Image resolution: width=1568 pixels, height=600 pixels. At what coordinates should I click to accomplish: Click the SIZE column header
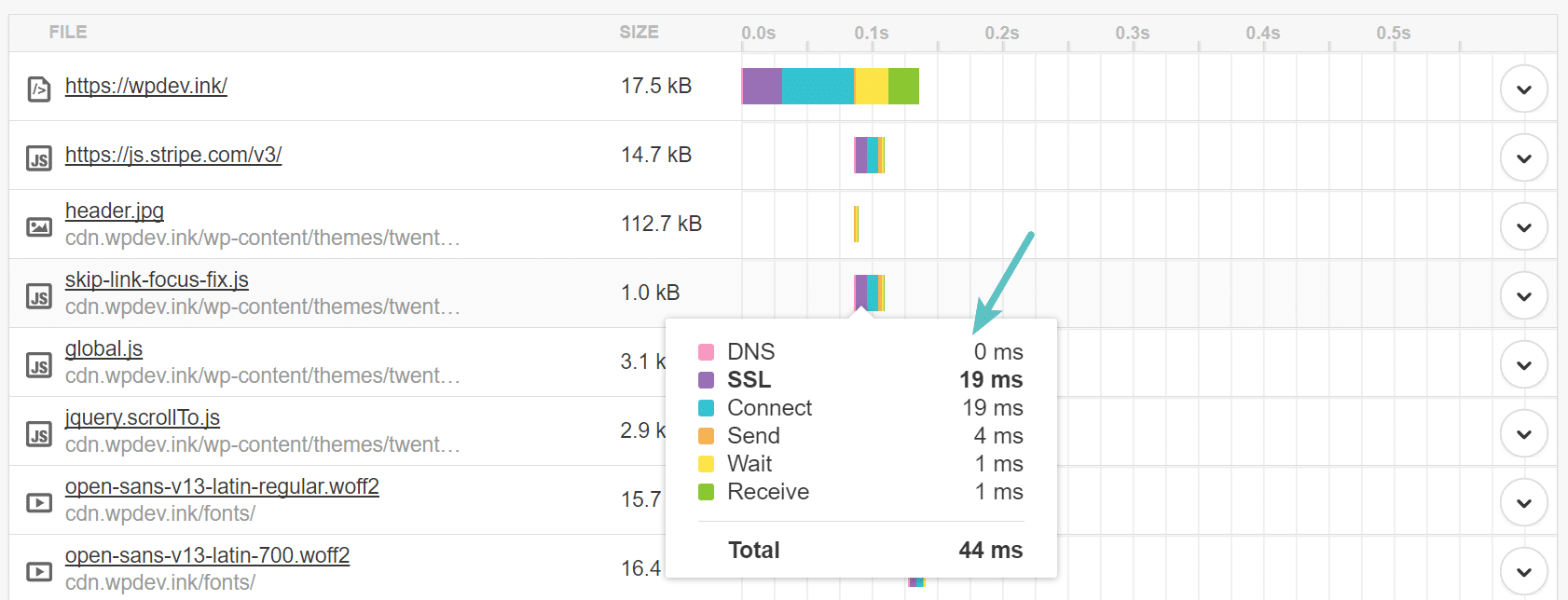(637, 31)
